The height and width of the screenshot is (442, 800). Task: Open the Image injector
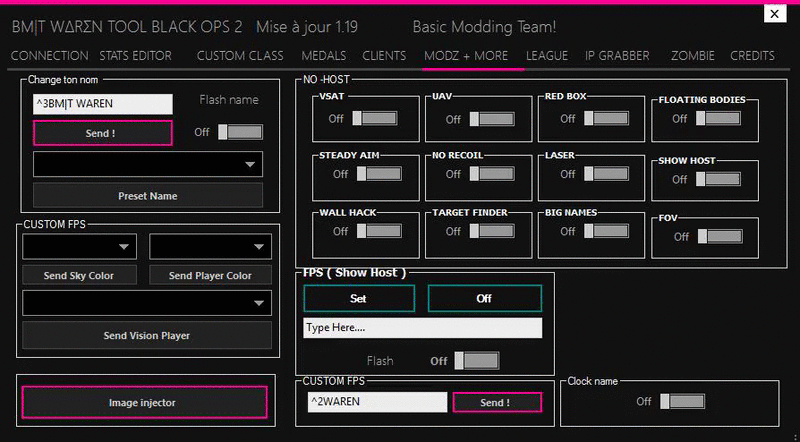click(x=144, y=403)
